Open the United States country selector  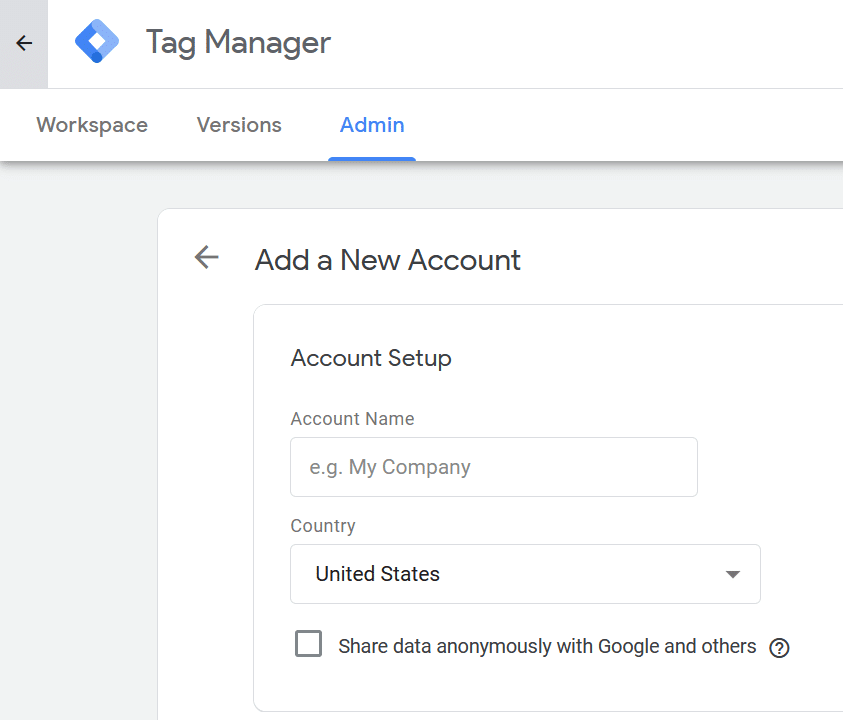[525, 574]
